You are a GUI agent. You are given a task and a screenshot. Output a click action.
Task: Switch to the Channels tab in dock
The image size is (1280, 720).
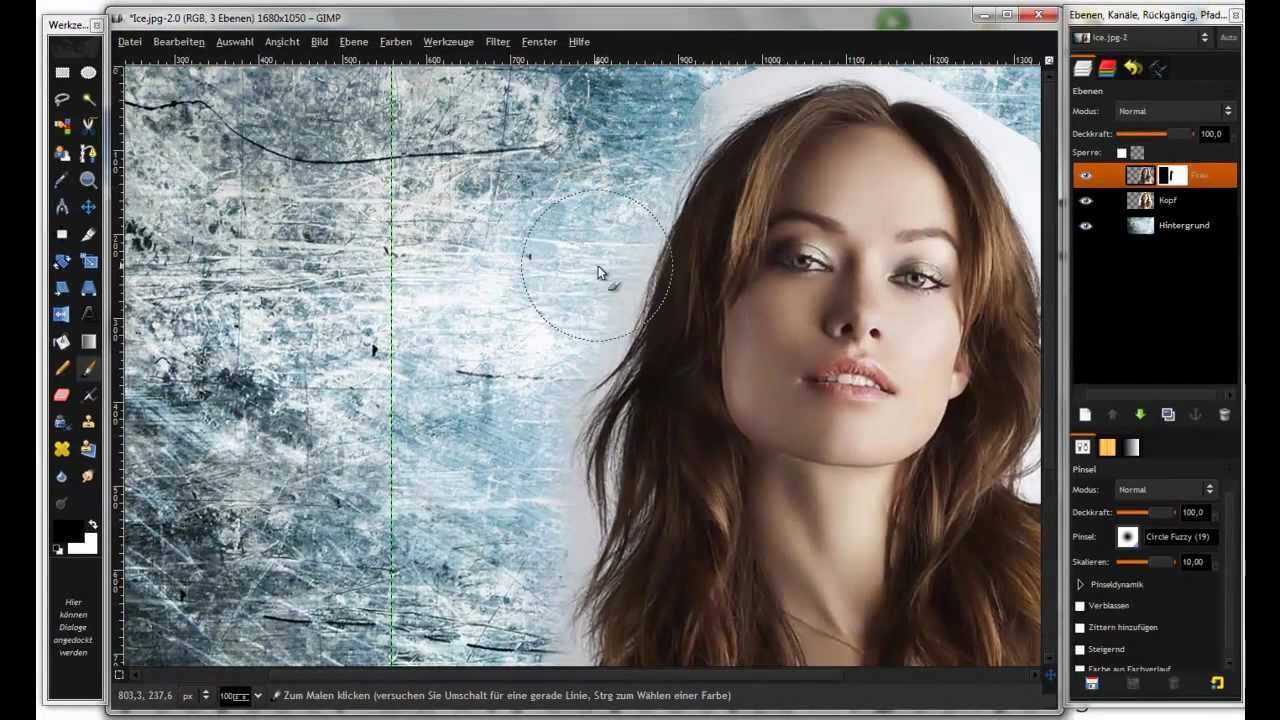click(1107, 68)
